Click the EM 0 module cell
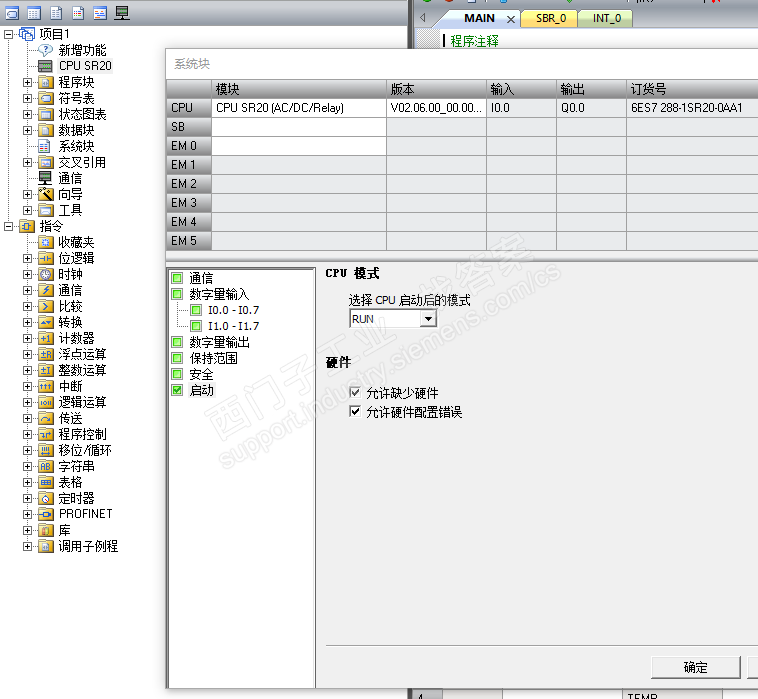758x699 pixels. (299, 146)
